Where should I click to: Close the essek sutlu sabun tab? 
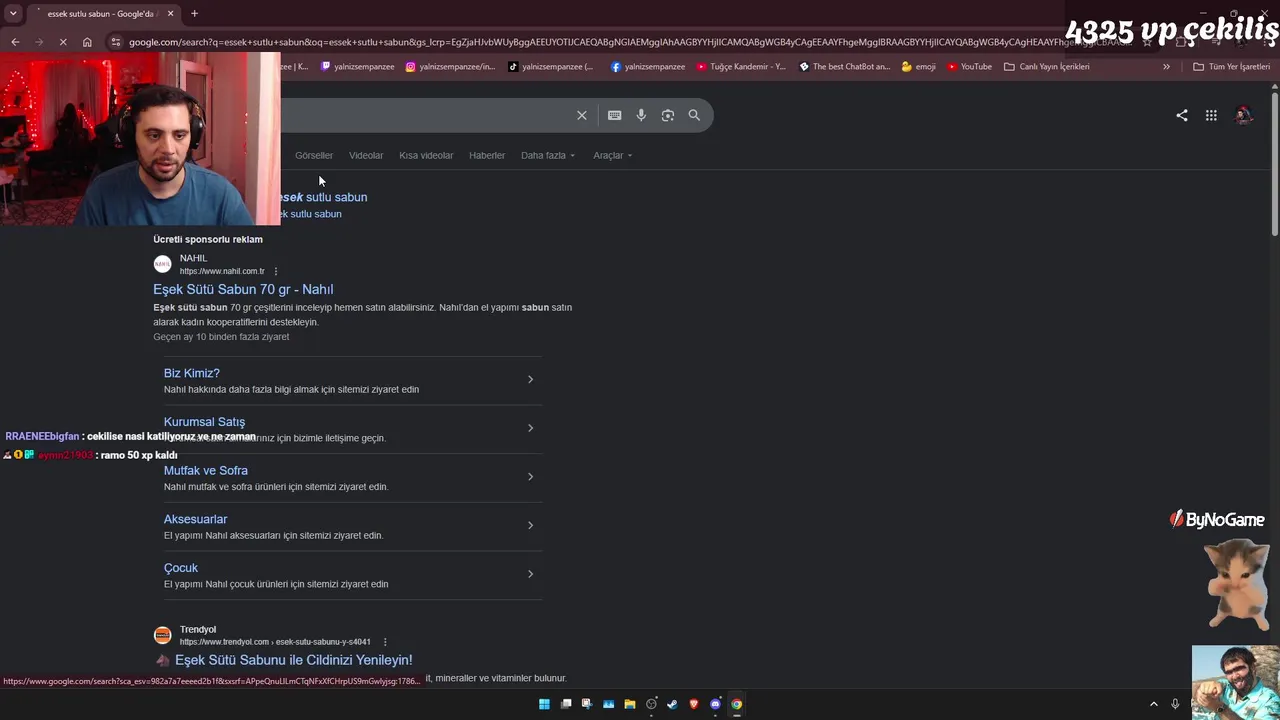(x=170, y=14)
